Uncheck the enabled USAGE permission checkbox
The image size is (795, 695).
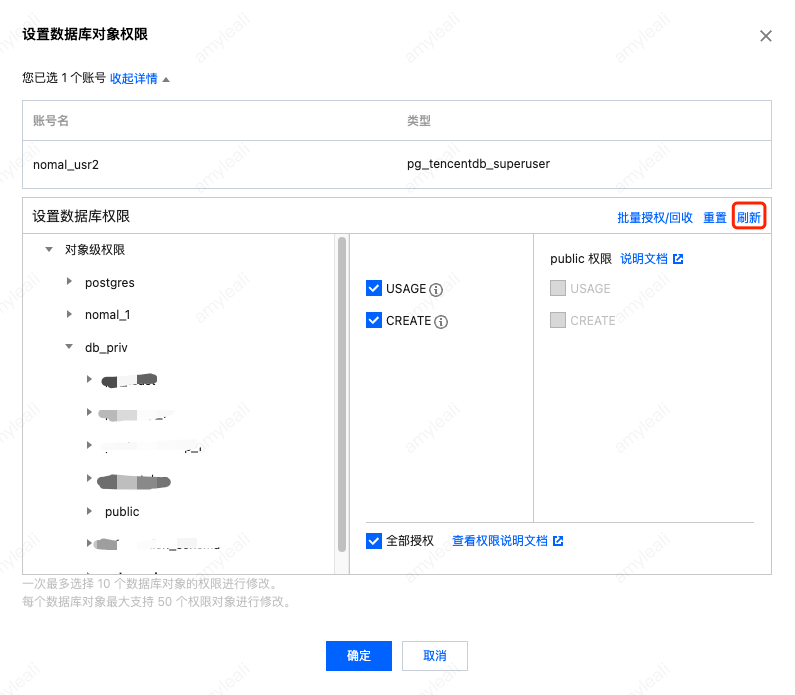point(374,288)
